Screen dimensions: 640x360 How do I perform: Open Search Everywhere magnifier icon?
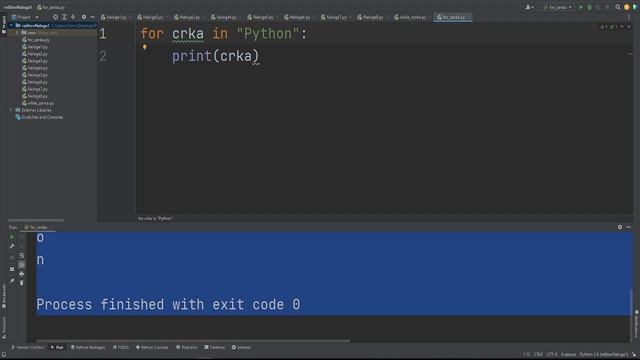click(618, 7)
